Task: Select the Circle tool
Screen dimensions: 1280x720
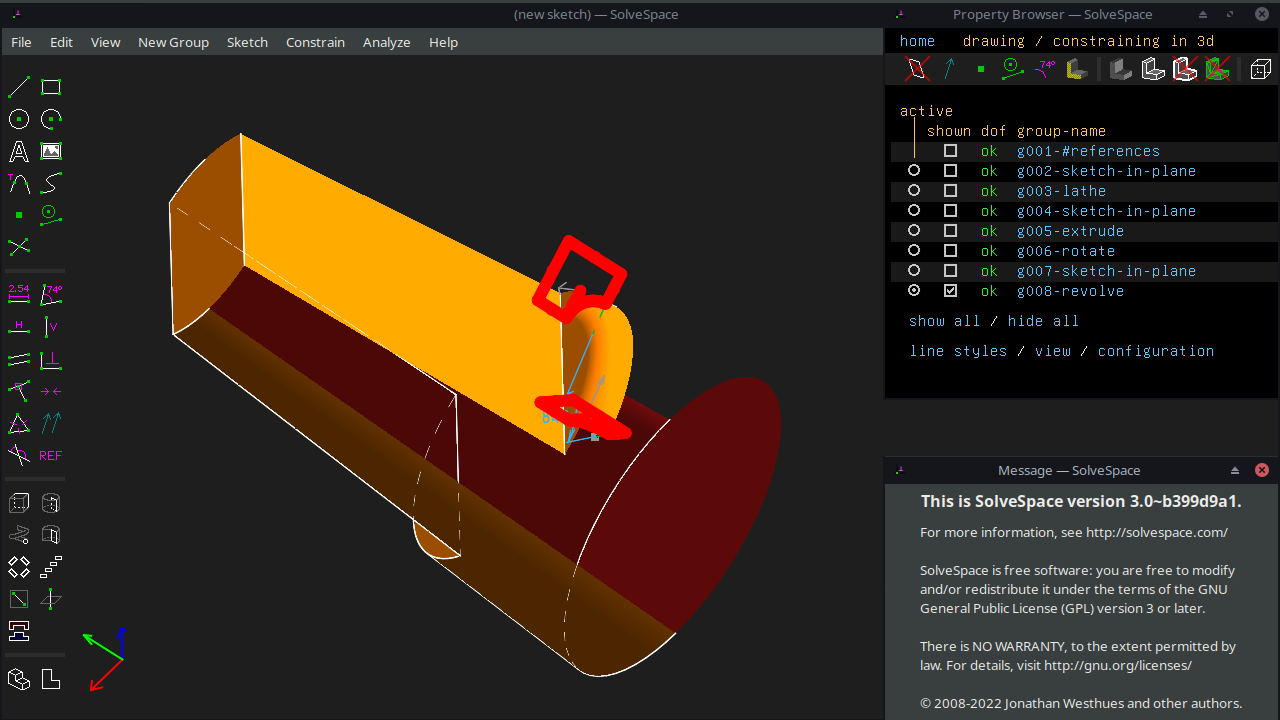Action: coord(18,119)
